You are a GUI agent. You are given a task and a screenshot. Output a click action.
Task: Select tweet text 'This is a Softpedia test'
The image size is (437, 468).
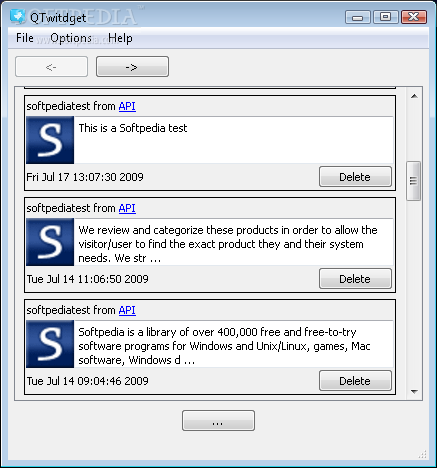click(133, 128)
